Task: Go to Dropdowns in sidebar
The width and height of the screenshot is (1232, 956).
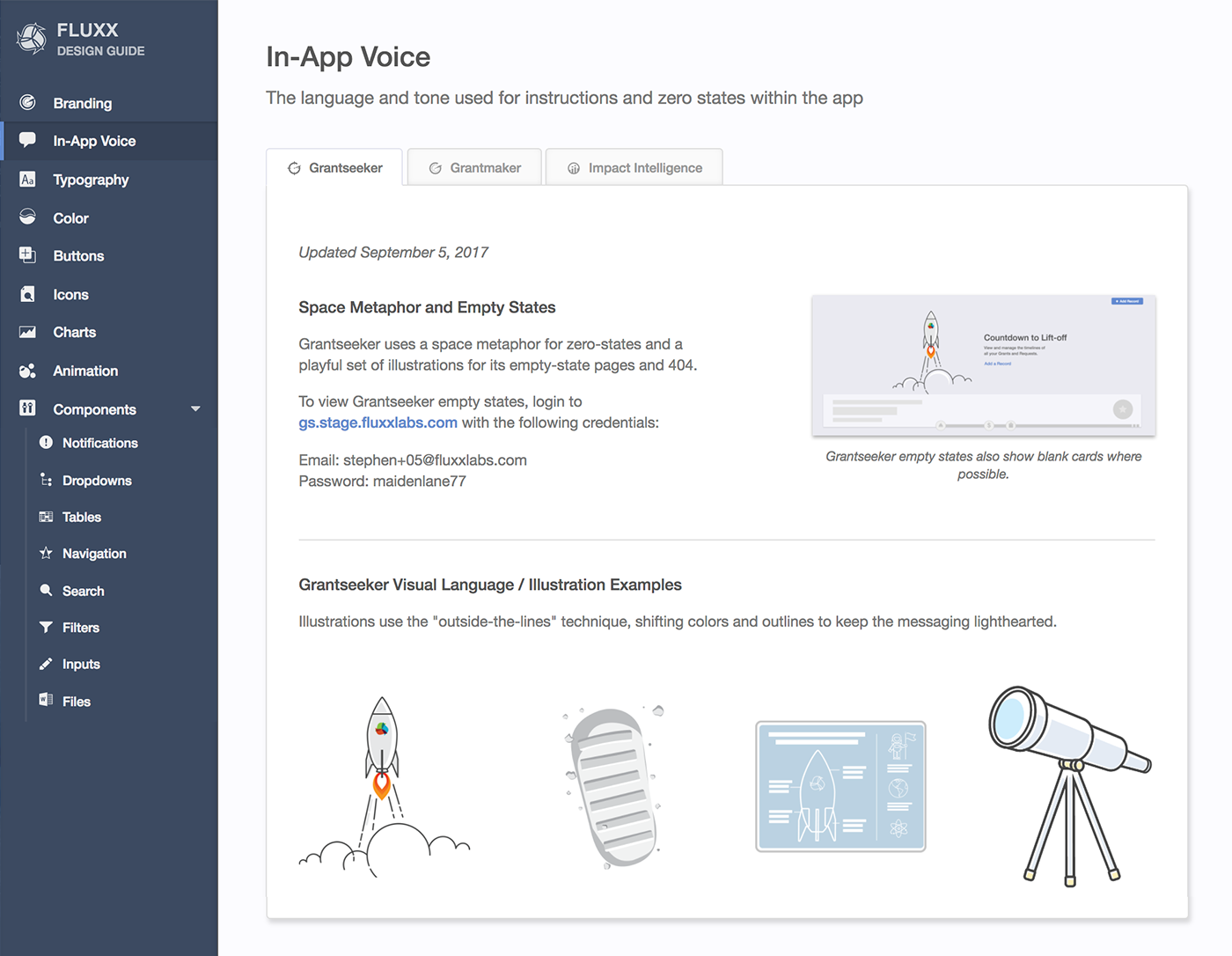Action: coord(97,481)
